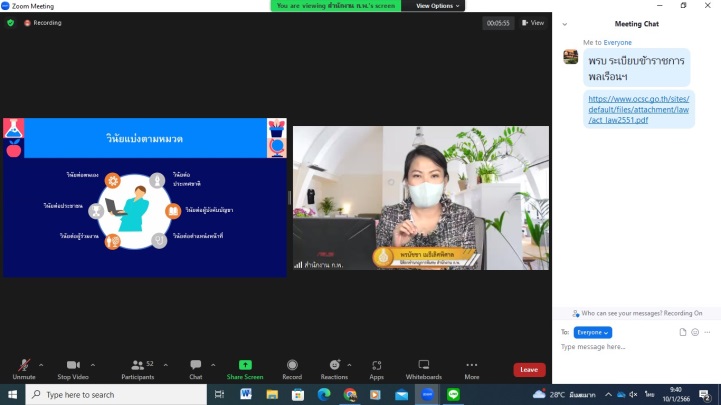Open video options arrow next to Stop Video
Screen dimensions: 721x405
pyautogui.click(x=93, y=365)
